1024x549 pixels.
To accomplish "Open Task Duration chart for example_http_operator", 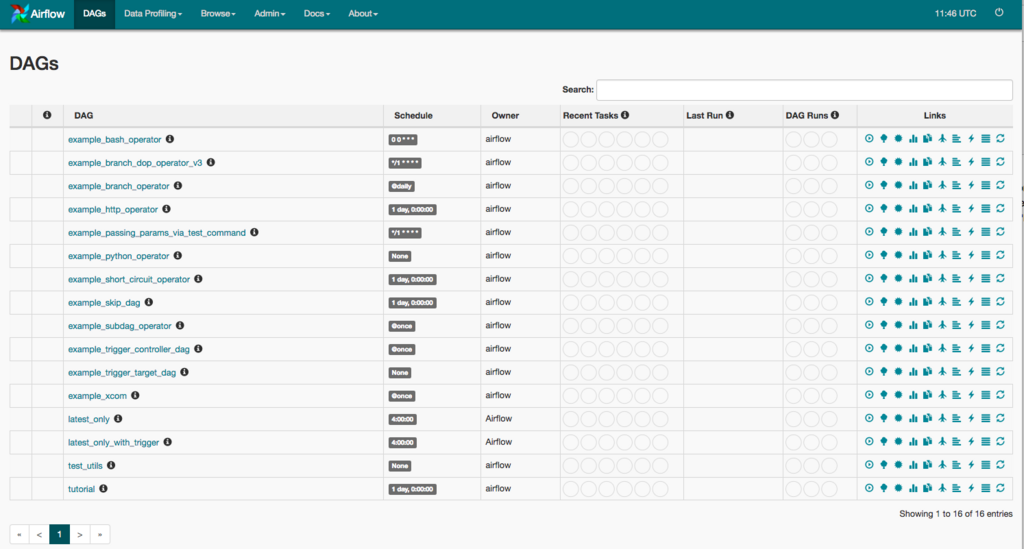I will [x=913, y=209].
